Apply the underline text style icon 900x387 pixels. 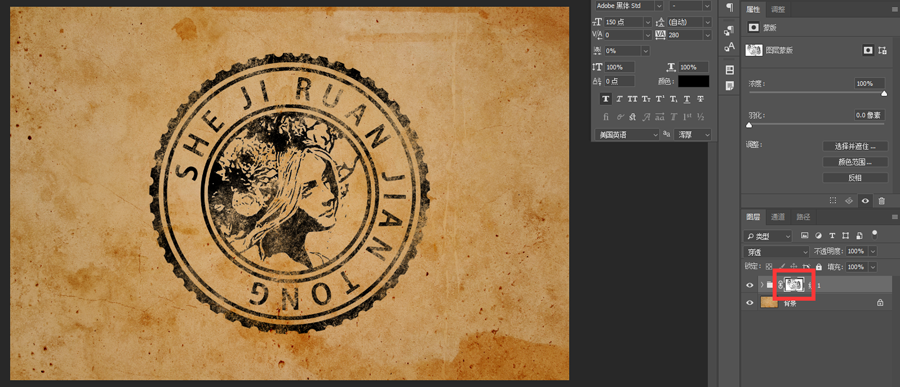click(x=686, y=99)
